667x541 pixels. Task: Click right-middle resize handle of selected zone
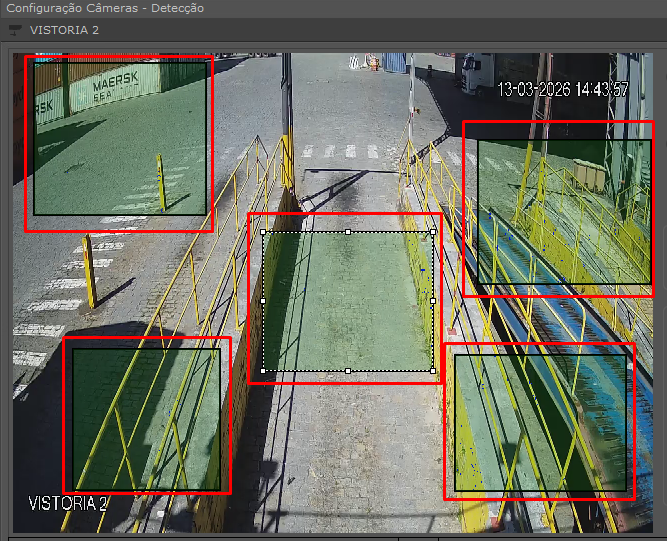point(433,301)
